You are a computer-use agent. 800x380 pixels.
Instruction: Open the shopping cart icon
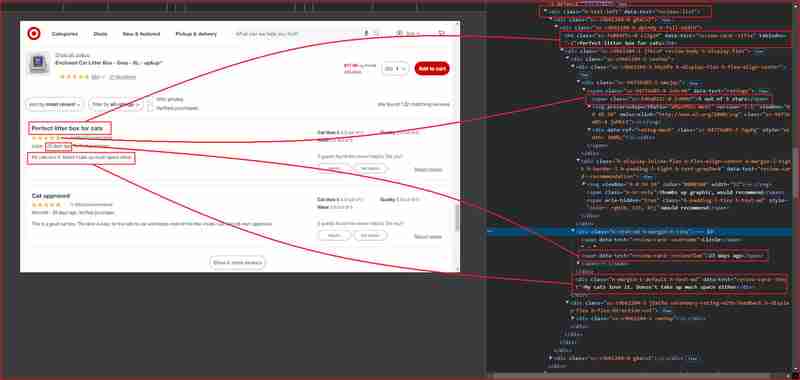(442, 34)
